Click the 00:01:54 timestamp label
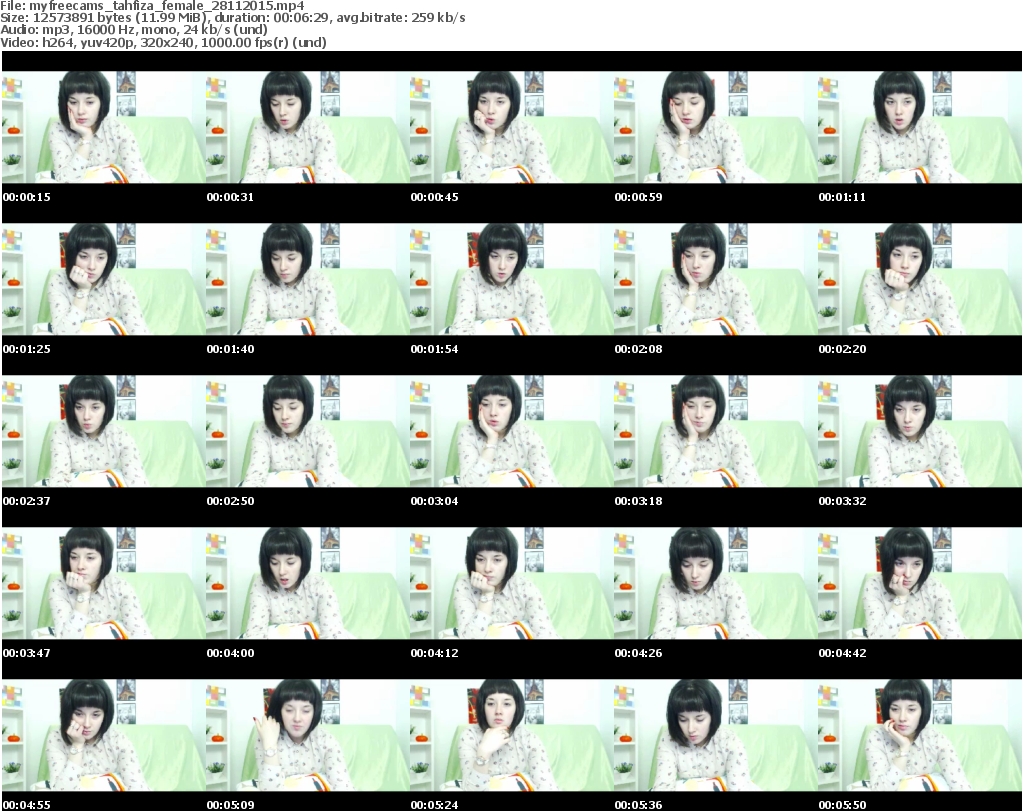Image resolution: width=1024 pixels, height=811 pixels. (434, 349)
